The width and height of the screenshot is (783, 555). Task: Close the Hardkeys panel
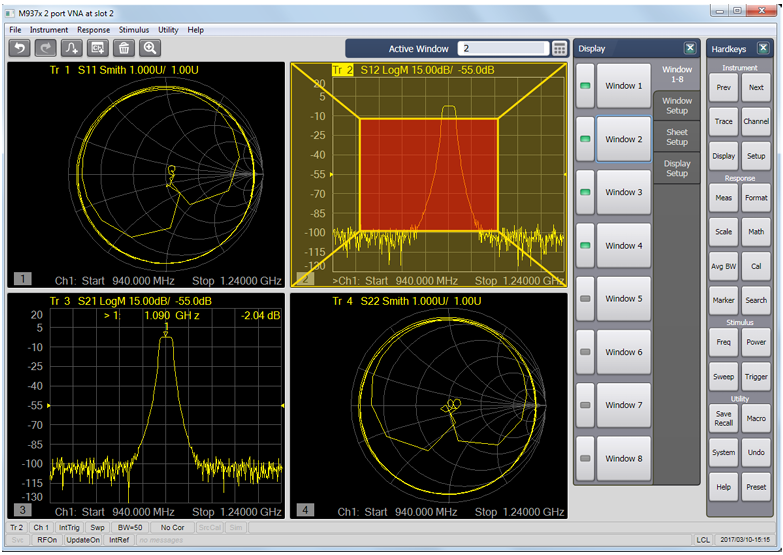point(763,48)
